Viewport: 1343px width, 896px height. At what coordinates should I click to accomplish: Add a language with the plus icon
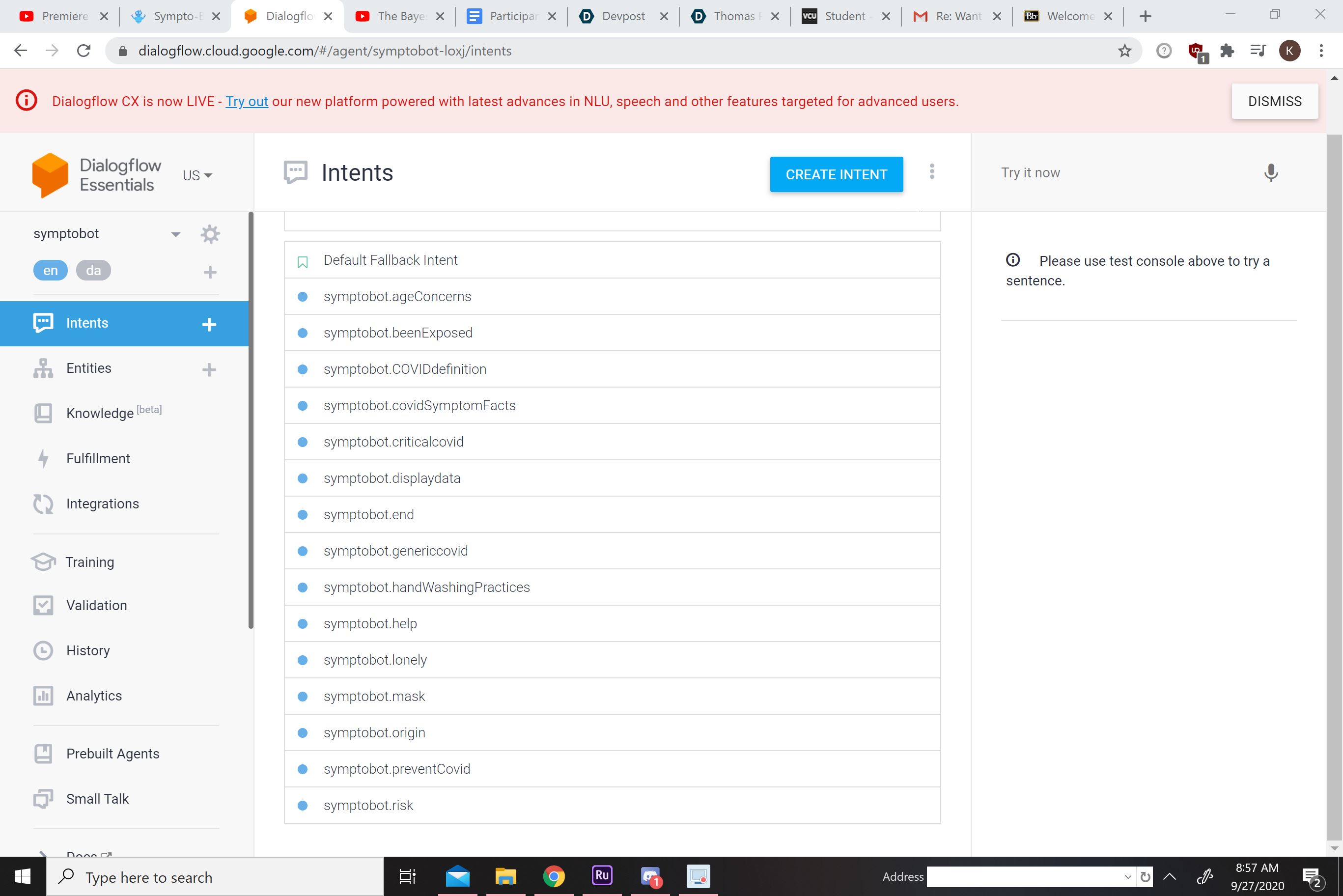point(210,272)
